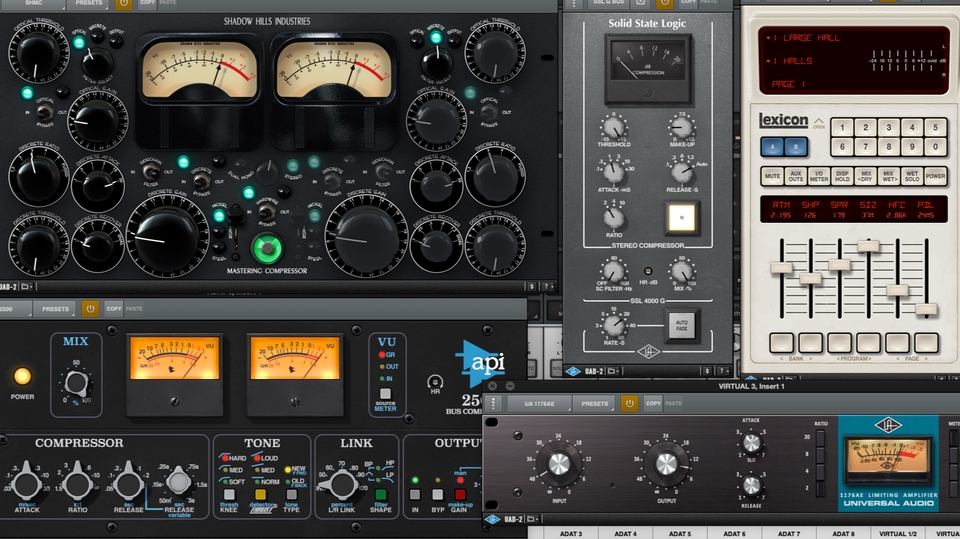
Task: Toggle the API thresh KNEE button
Action: point(229,494)
